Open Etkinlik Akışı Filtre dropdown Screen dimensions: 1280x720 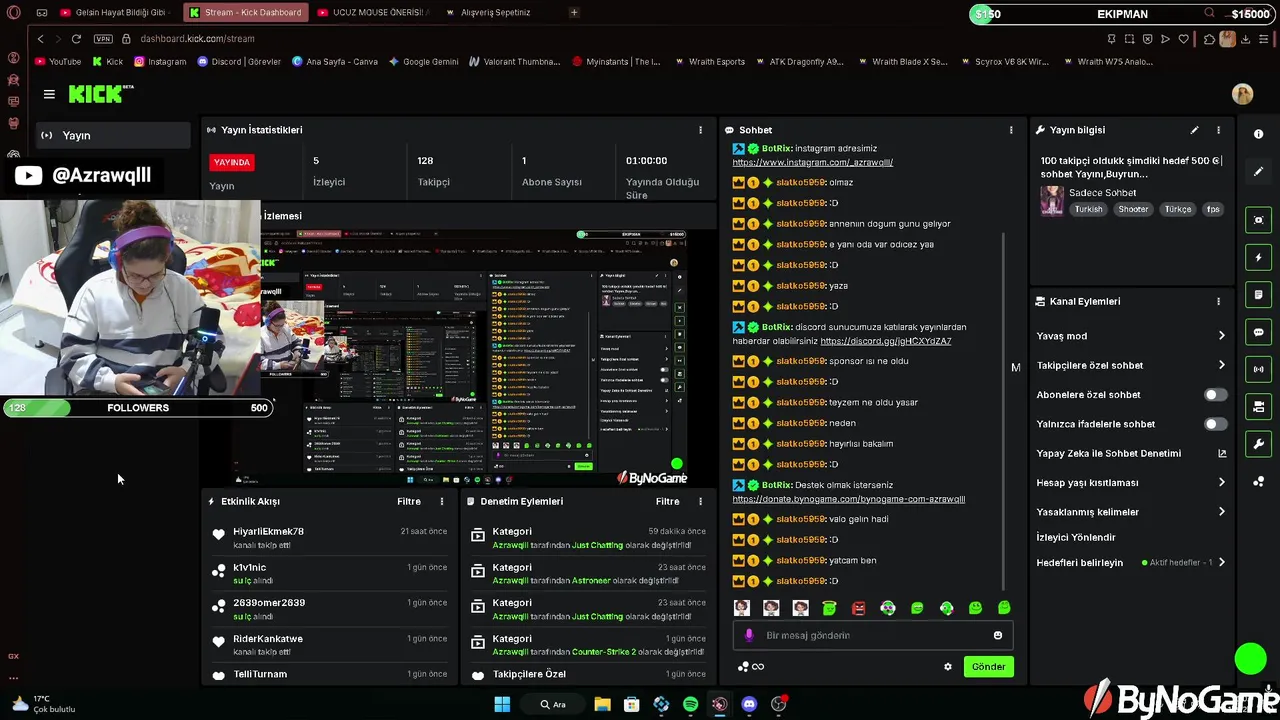[409, 502]
